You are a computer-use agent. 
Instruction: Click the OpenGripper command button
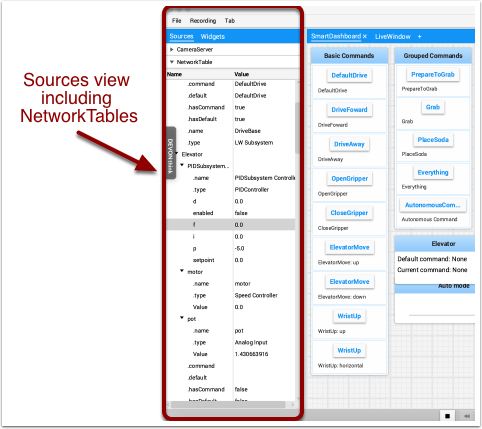[x=349, y=179]
